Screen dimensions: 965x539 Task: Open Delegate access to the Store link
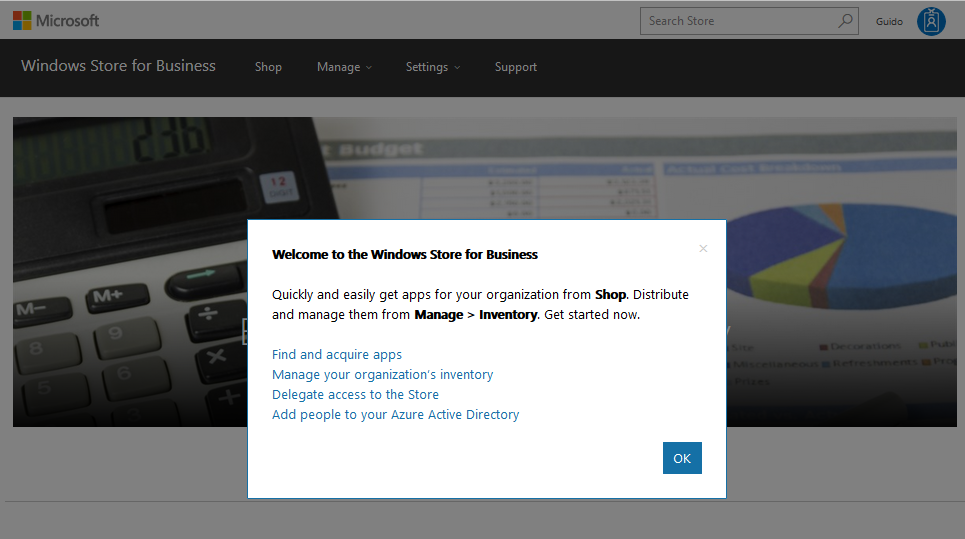(x=355, y=394)
